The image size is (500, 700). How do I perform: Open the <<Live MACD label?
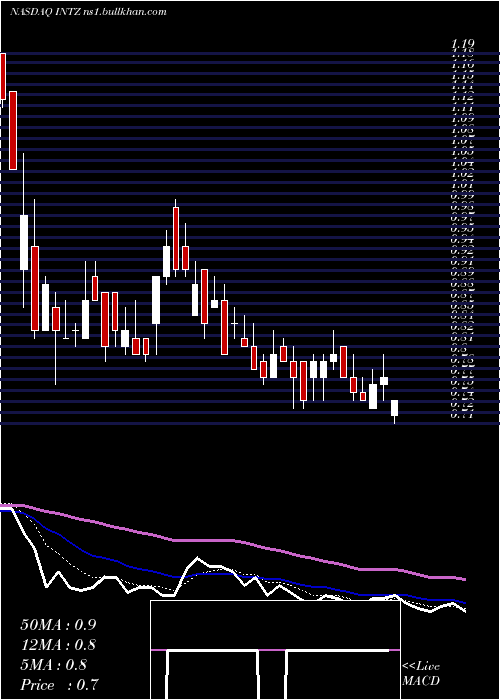421,674
